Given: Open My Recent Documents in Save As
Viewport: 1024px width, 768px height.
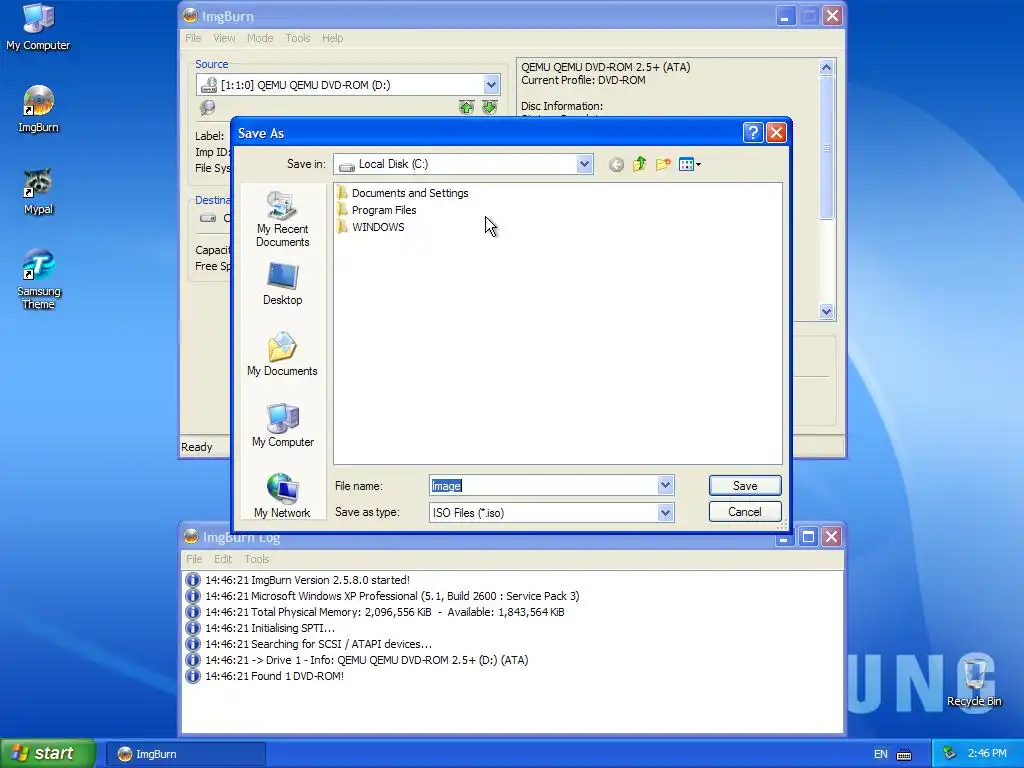Looking at the screenshot, I should pyautogui.click(x=282, y=219).
